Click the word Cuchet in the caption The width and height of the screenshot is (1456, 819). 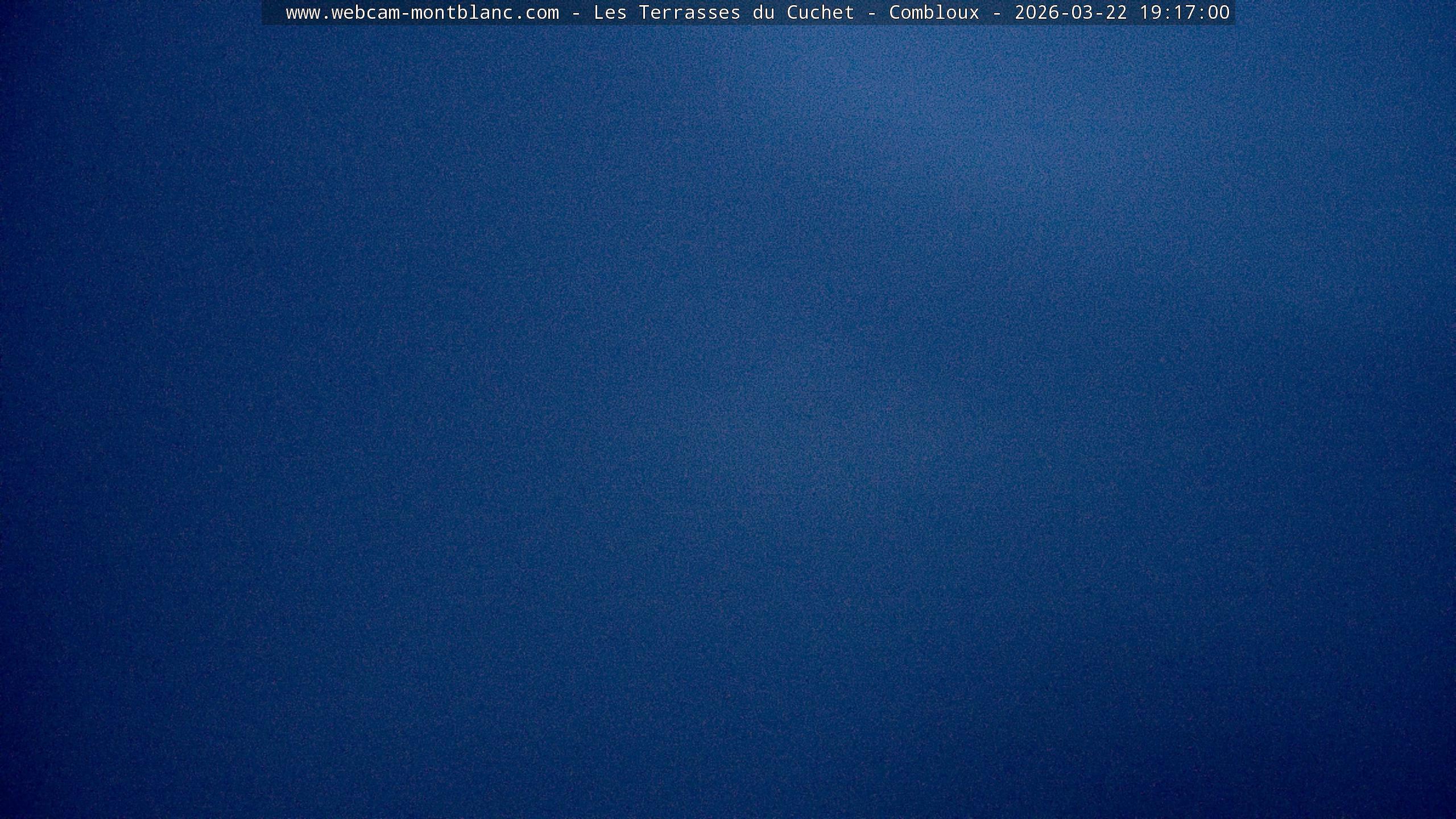(820, 13)
